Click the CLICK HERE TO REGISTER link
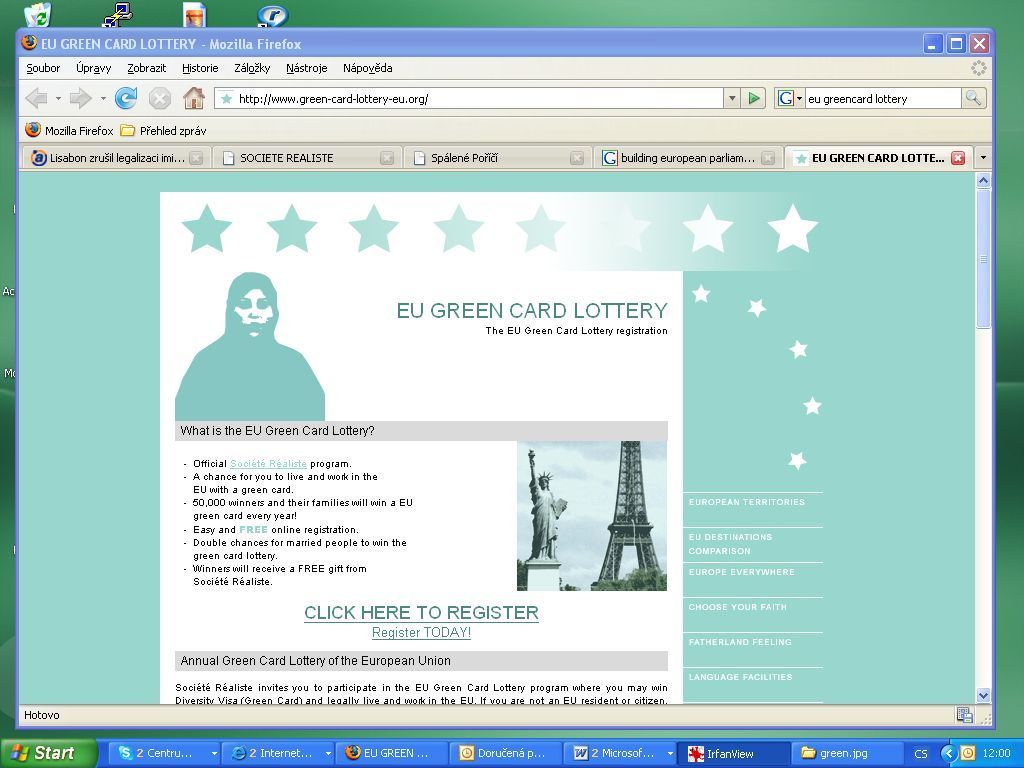Viewport: 1024px width, 768px height. [421, 613]
